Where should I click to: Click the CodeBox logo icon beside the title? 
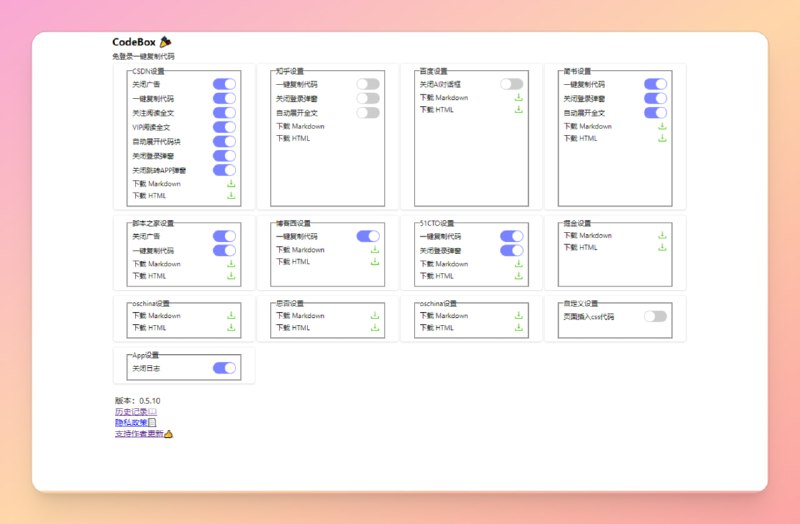click(x=165, y=42)
